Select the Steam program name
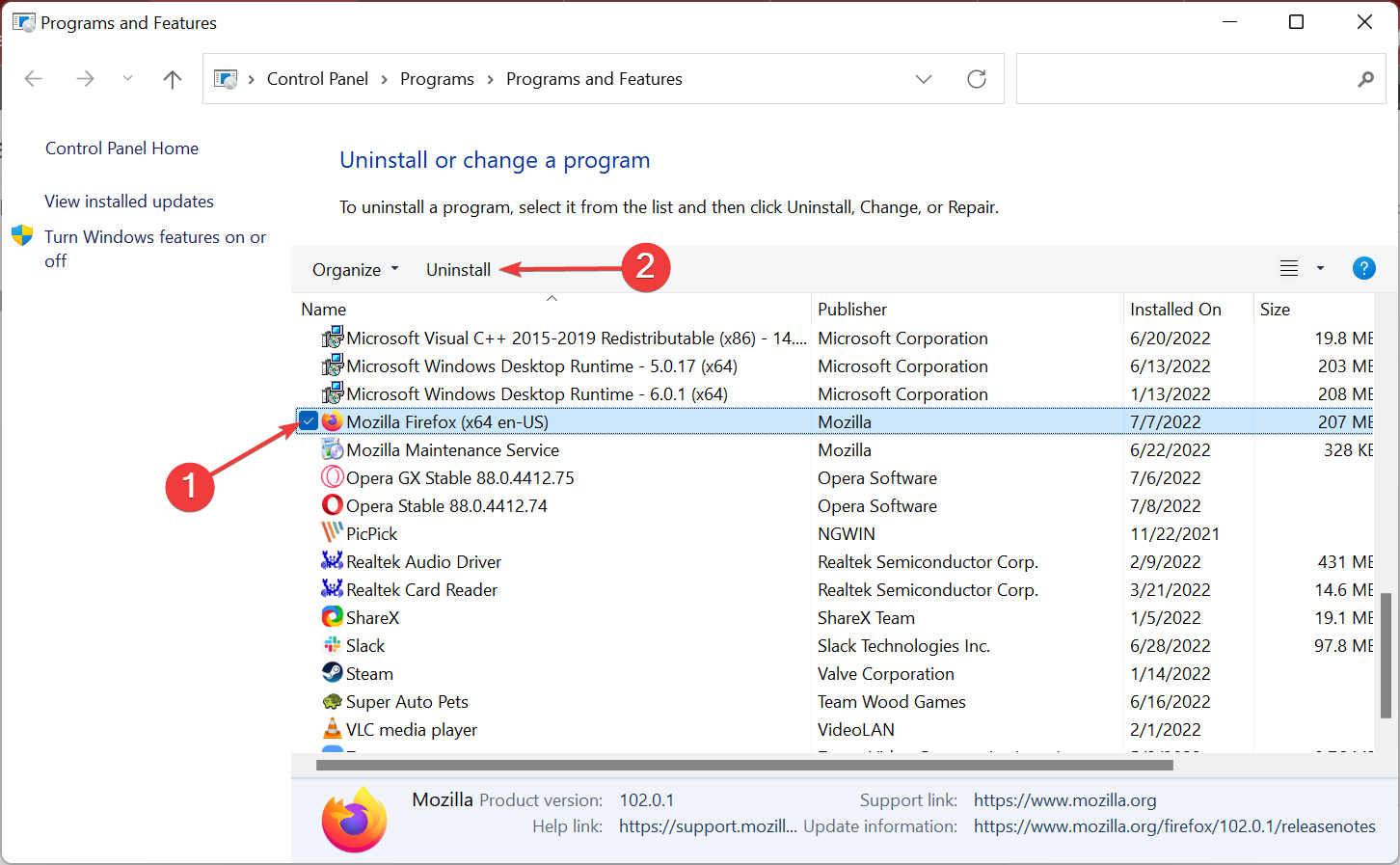The width and height of the screenshot is (1400, 865). (370, 674)
